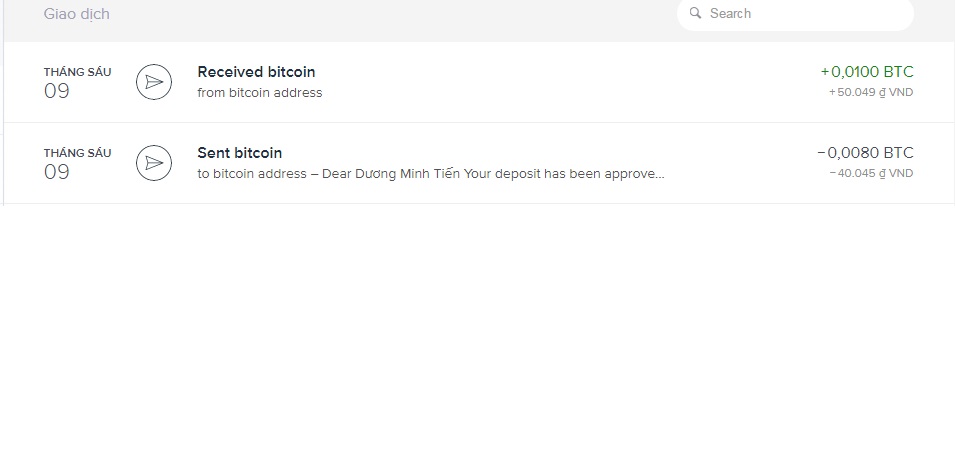Click the search magnifier icon
Image resolution: width=955 pixels, height=460 pixels.
tap(696, 14)
